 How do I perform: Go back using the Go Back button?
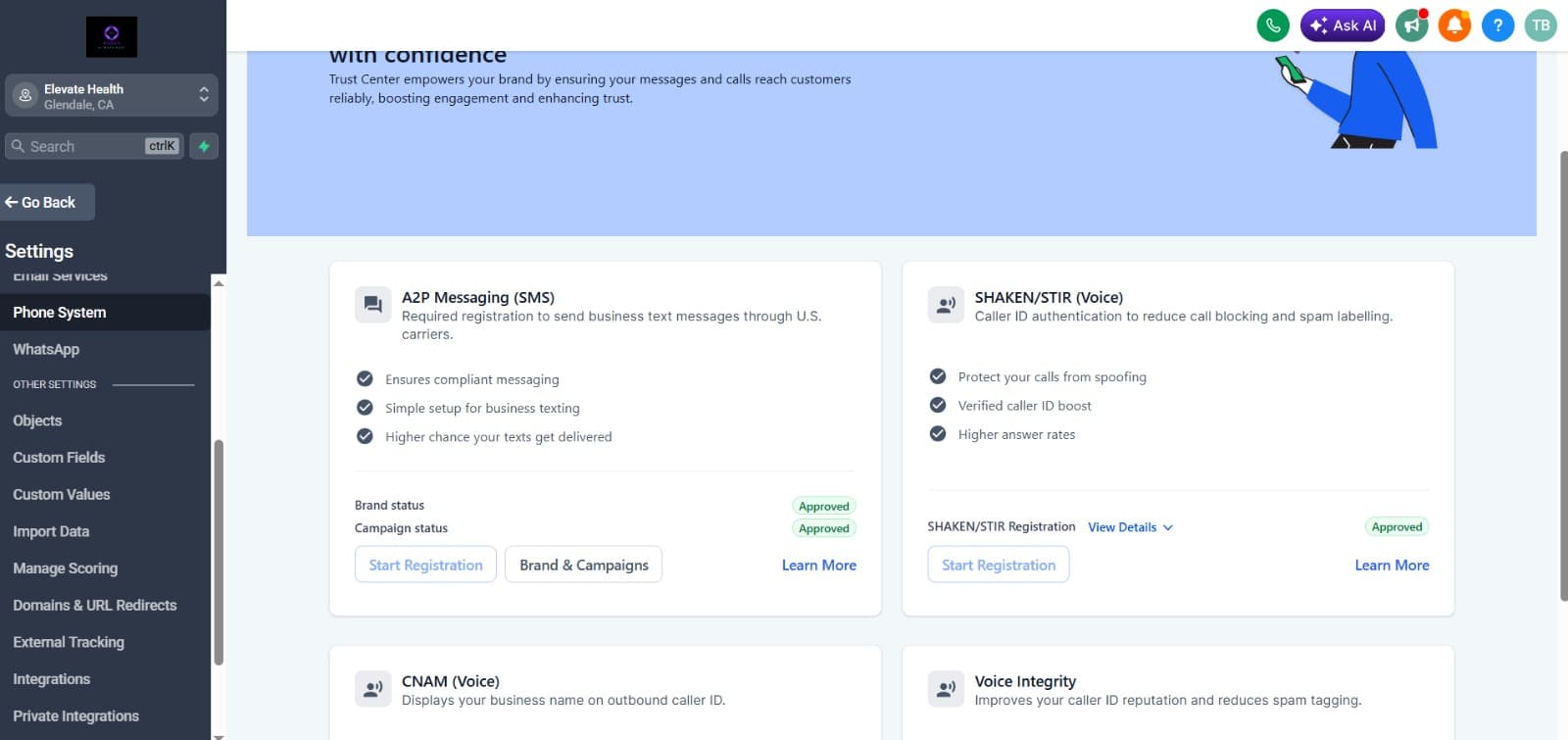pyautogui.click(x=47, y=202)
